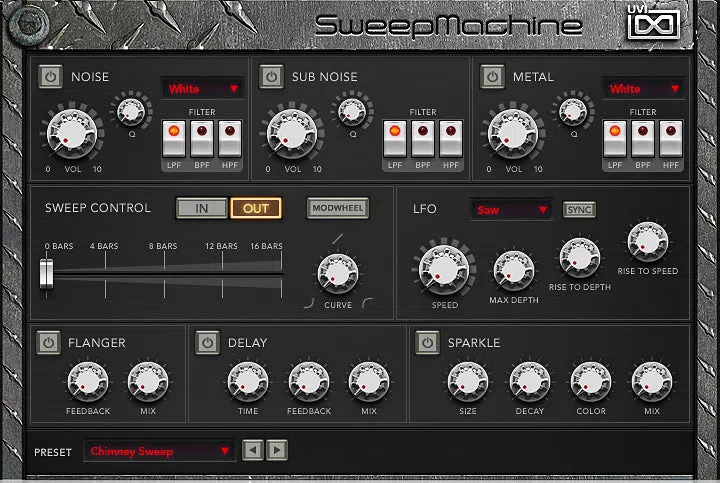Image resolution: width=720 pixels, height=483 pixels.
Task: Toggle the SPARKLE power icon
Action: [x=428, y=343]
